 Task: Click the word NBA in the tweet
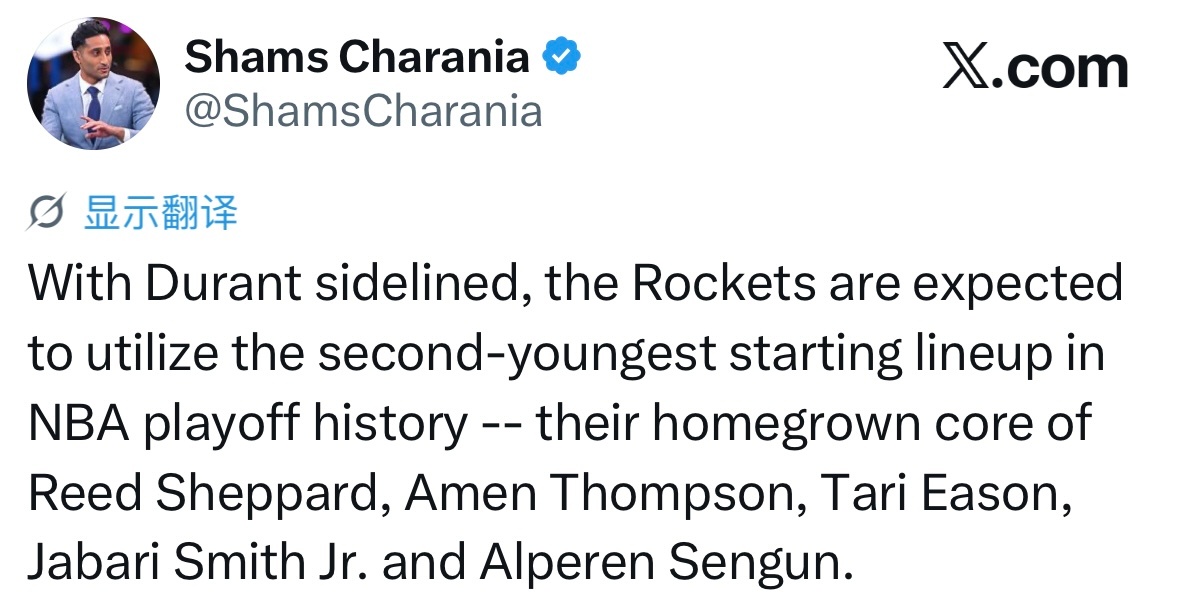[x=78, y=424]
